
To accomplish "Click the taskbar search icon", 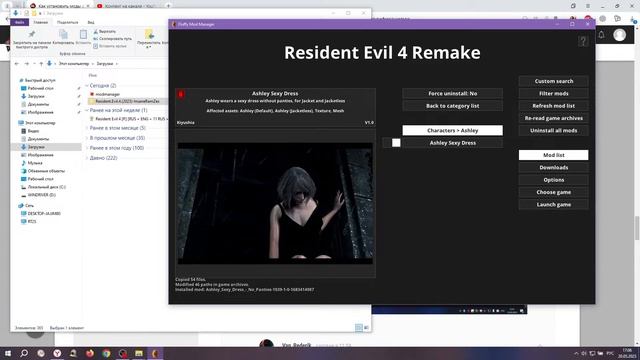I will point(24,353).
